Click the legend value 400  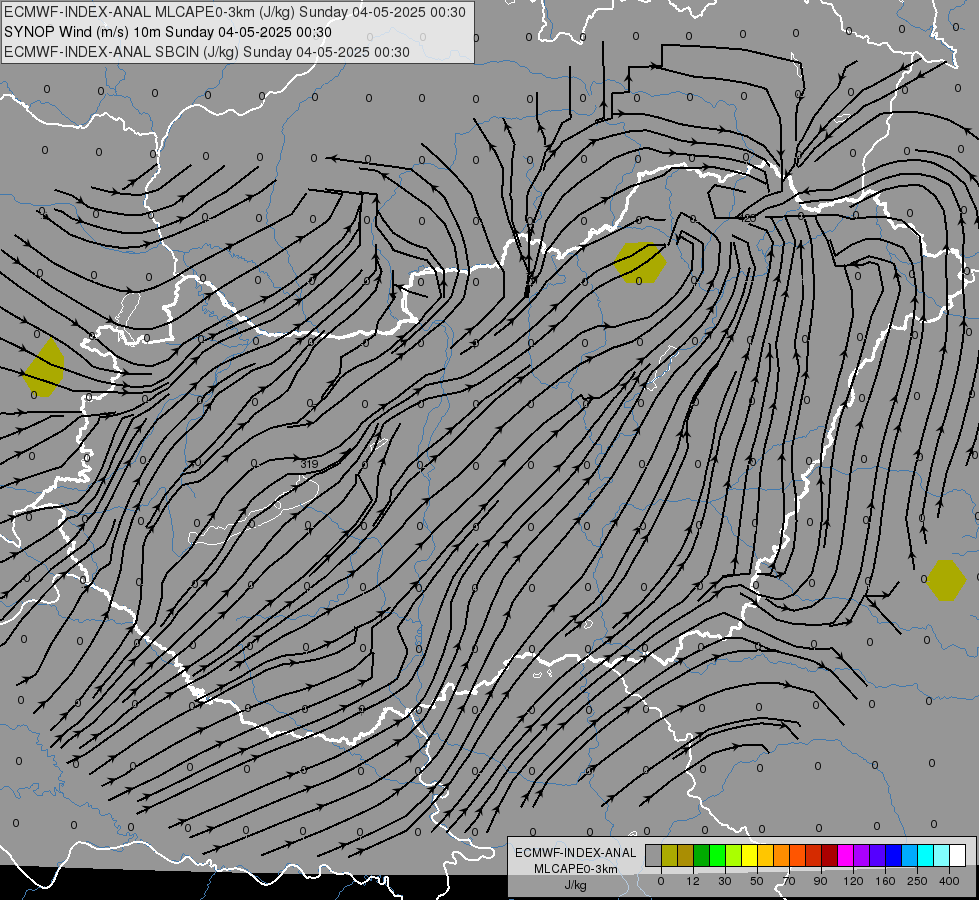click(x=949, y=881)
